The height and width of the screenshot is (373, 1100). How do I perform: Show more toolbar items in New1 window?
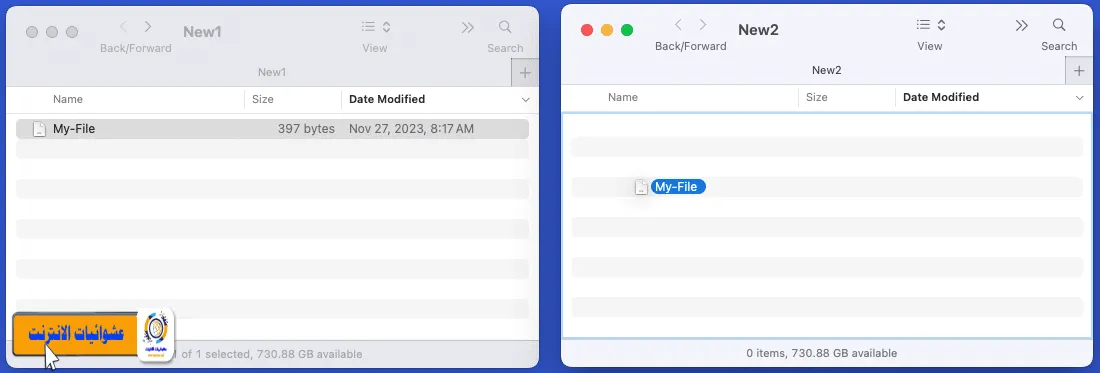coord(468,27)
